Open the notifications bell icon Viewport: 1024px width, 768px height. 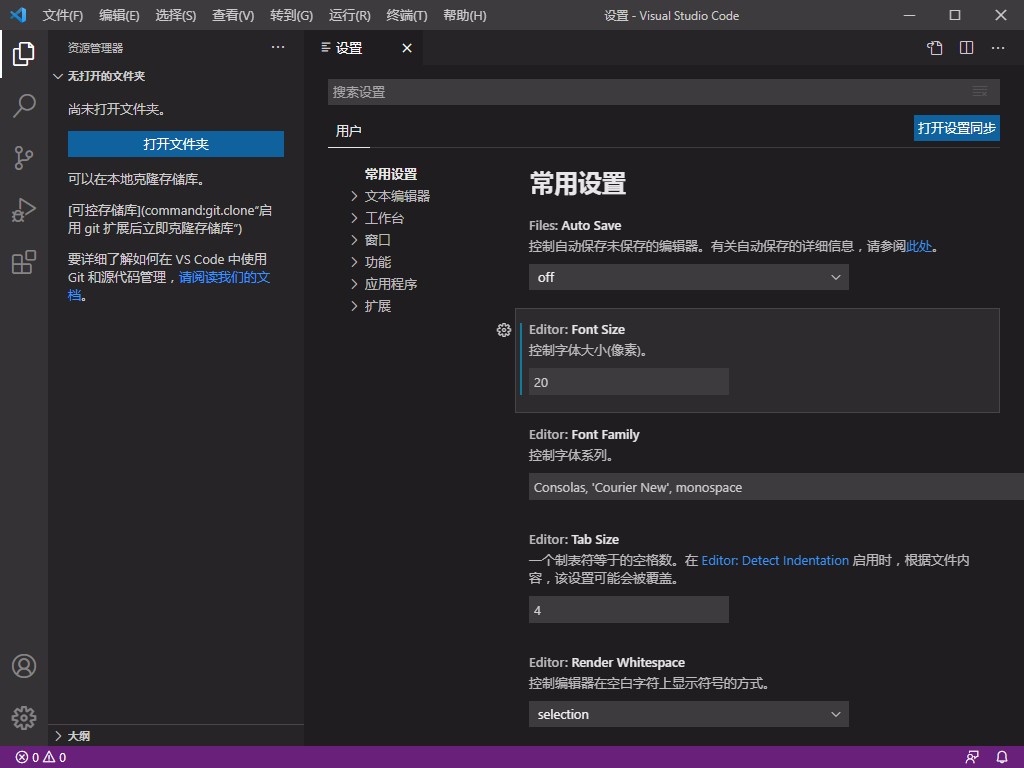pyautogui.click(x=1002, y=757)
